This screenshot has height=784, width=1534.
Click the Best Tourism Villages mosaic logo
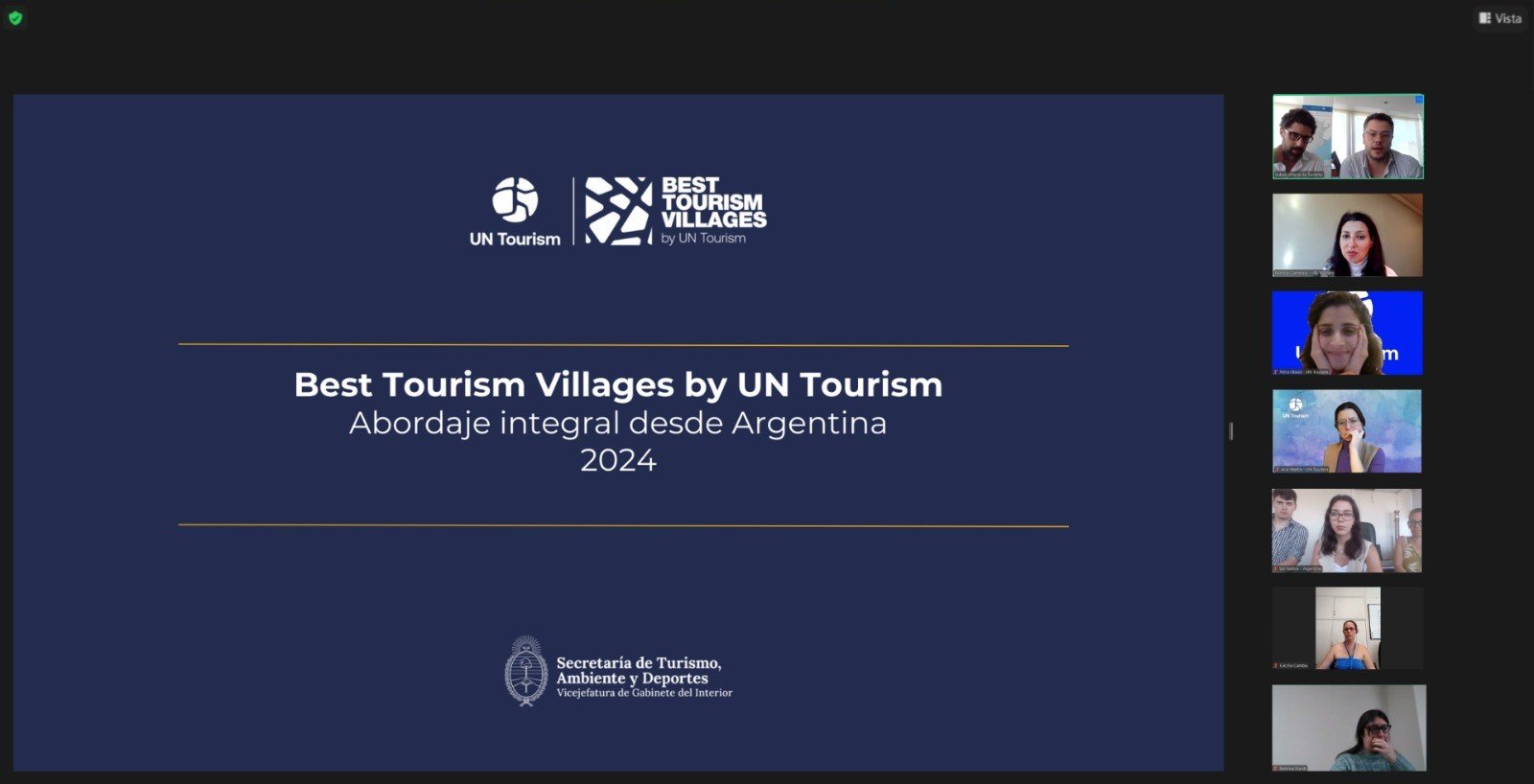618,210
